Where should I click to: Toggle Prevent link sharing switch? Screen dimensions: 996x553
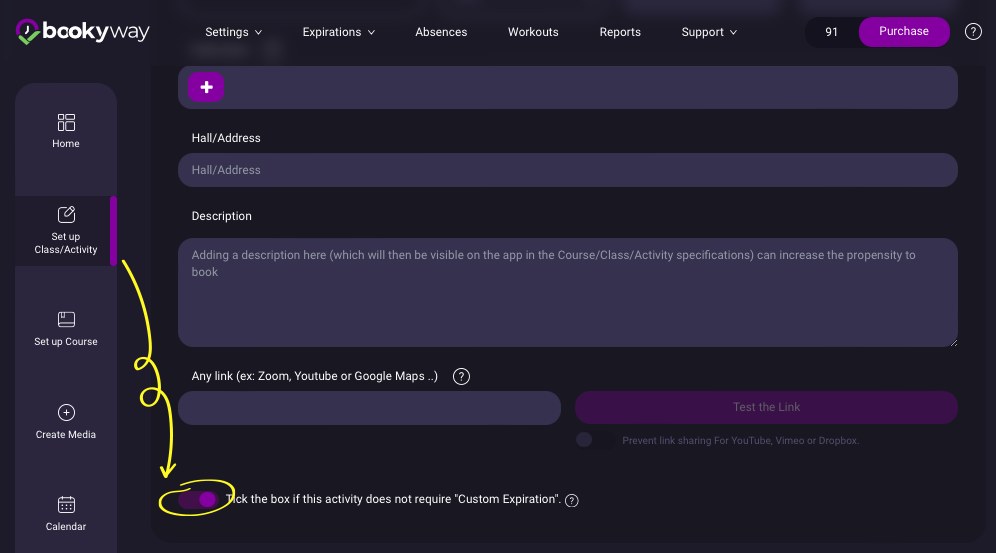(x=593, y=440)
